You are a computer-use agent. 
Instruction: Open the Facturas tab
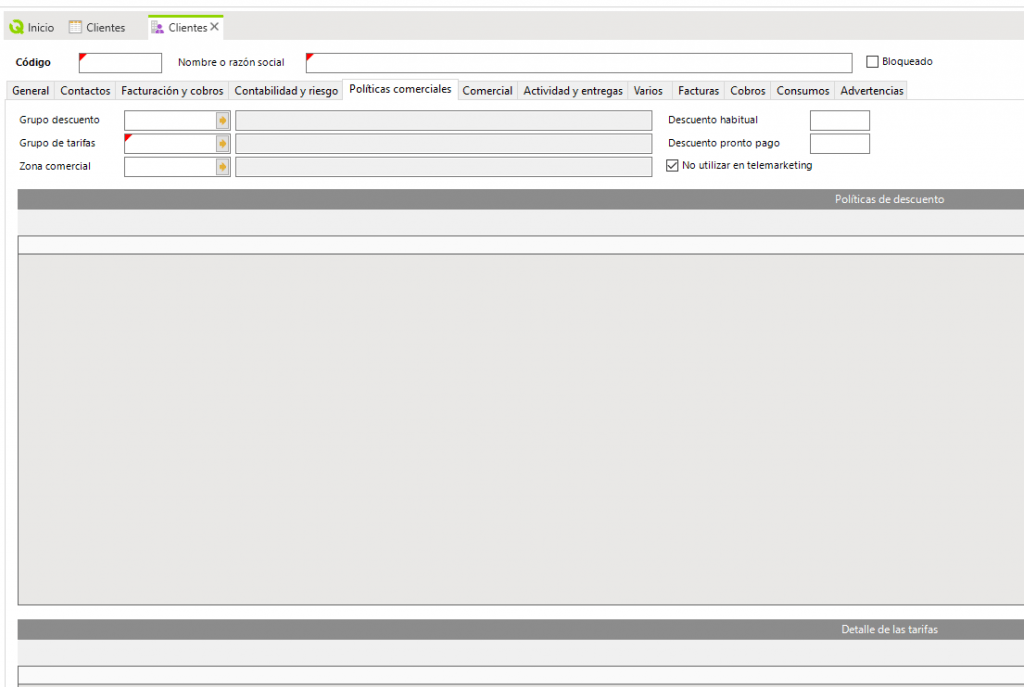pyautogui.click(x=698, y=91)
